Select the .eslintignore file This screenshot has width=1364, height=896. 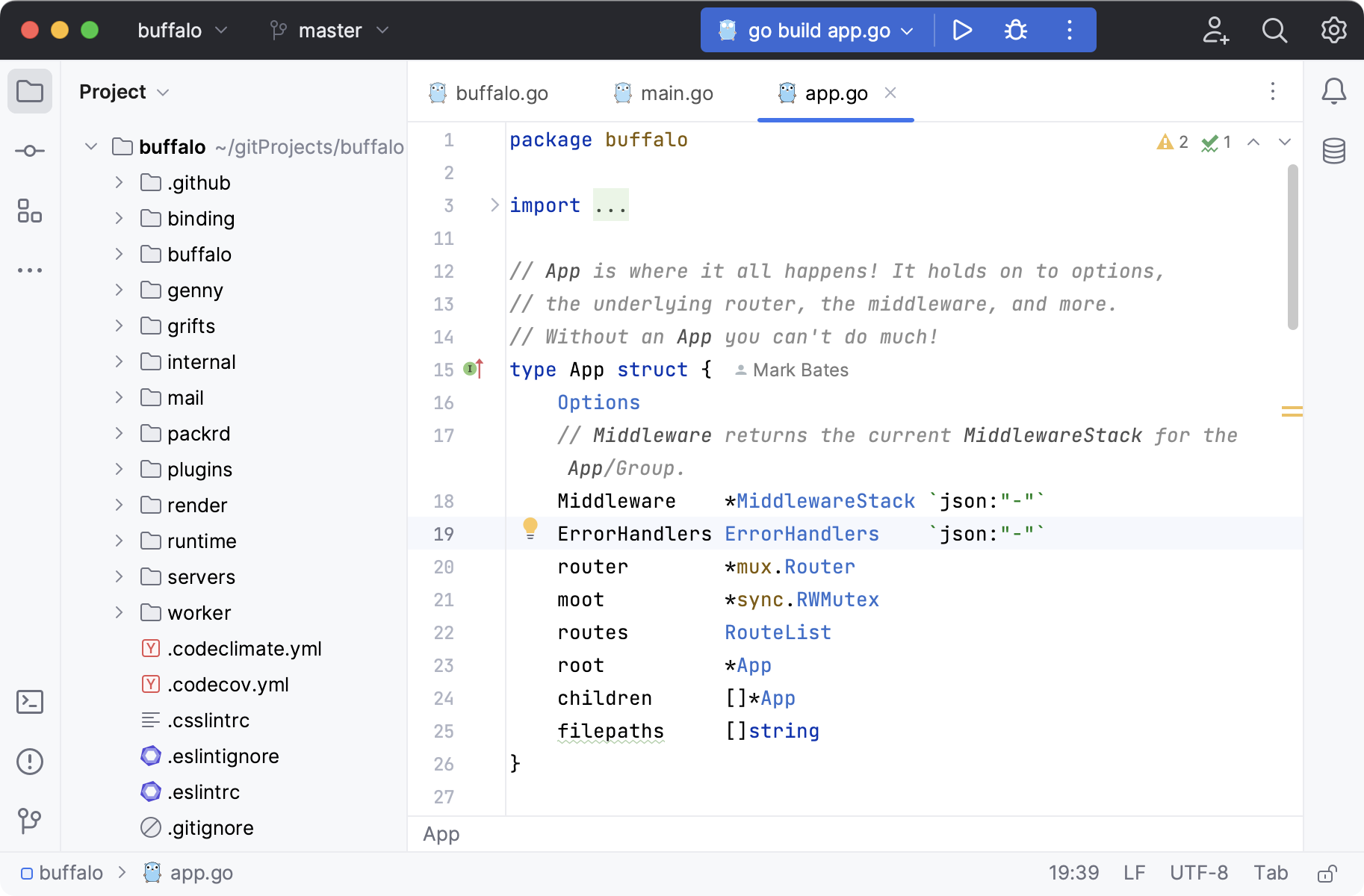click(x=210, y=756)
